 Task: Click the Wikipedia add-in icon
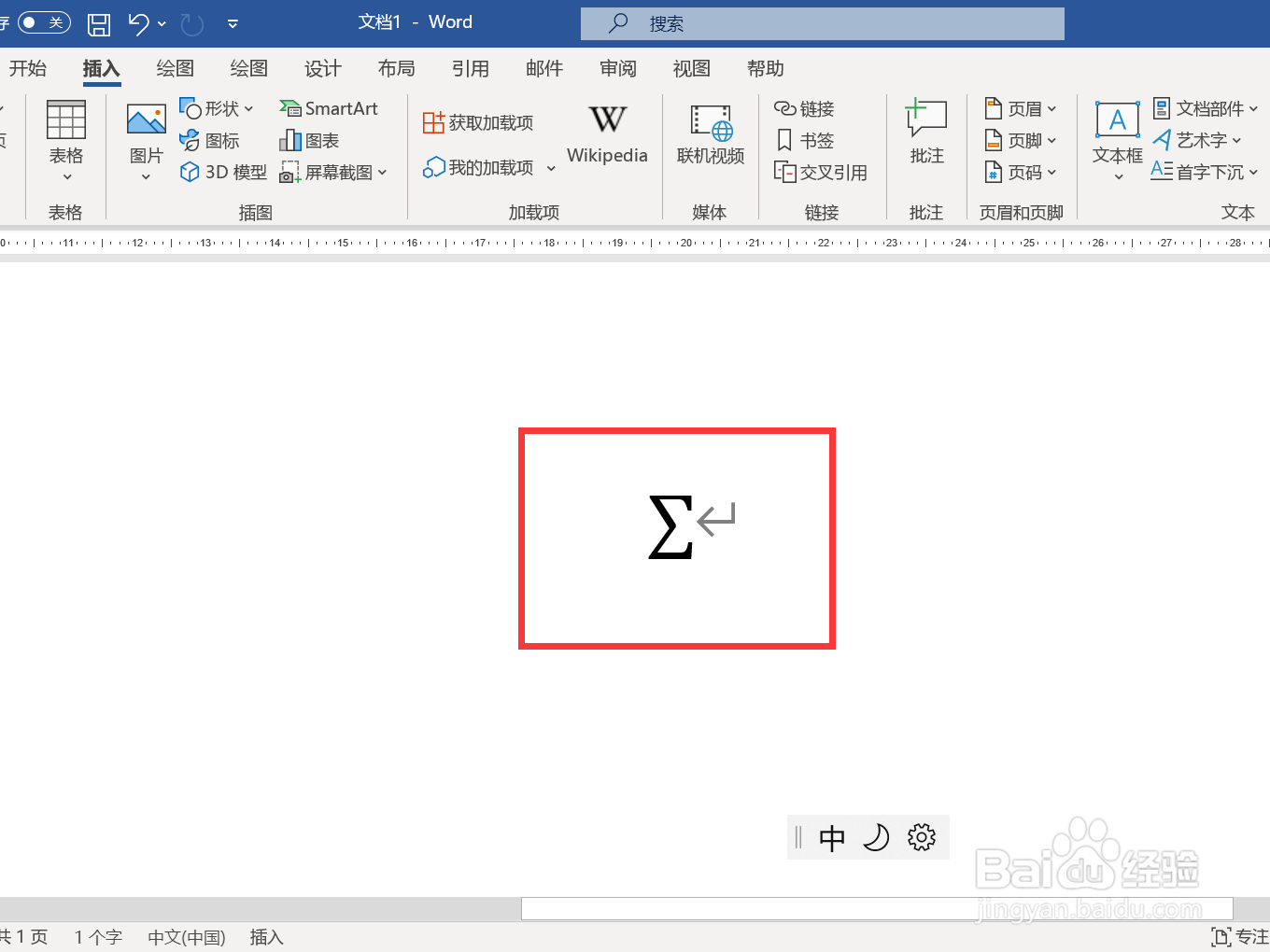pyautogui.click(x=607, y=120)
